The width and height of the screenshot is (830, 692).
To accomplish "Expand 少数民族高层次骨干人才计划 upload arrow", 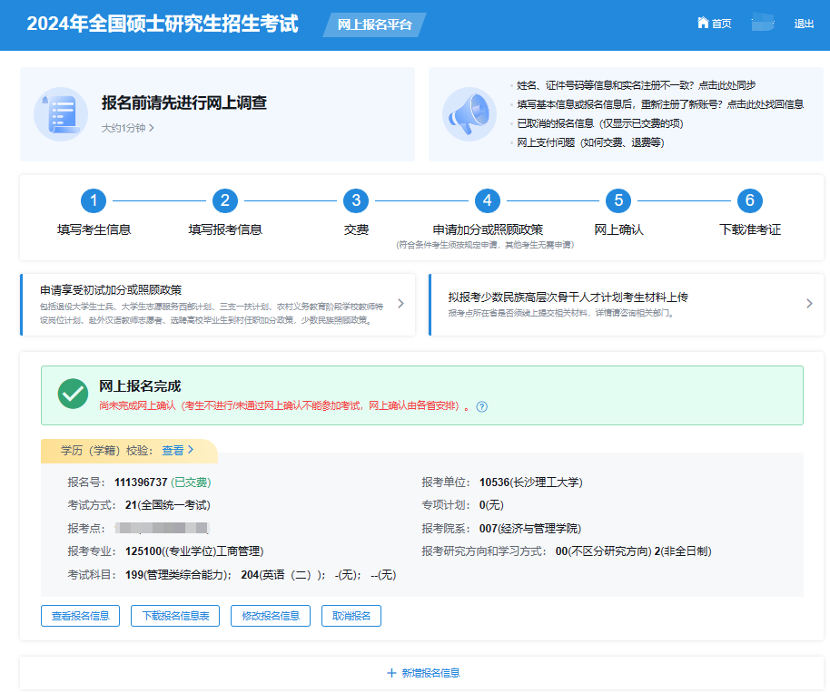I will coord(809,303).
